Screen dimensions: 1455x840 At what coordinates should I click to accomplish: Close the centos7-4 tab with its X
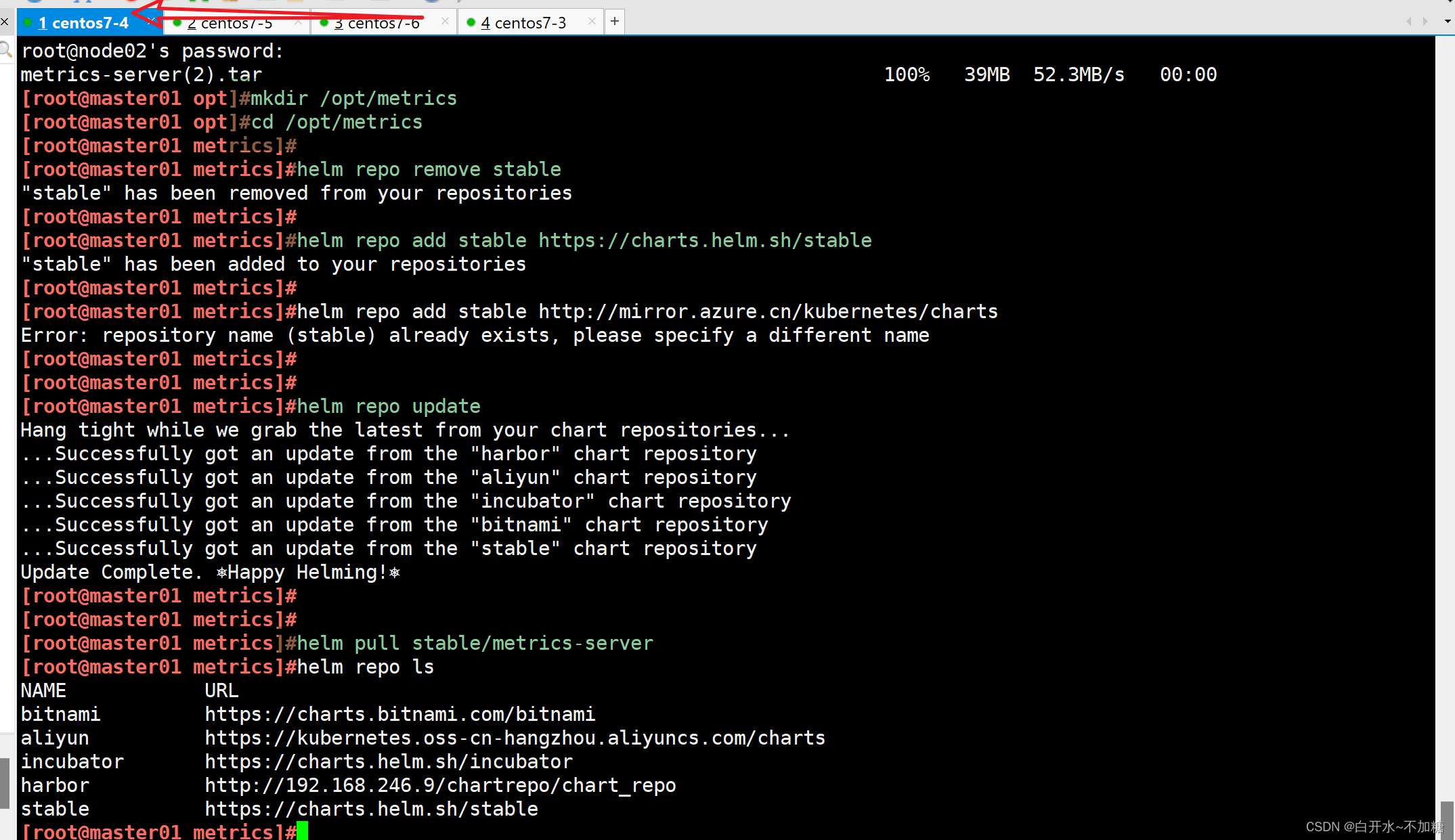pos(152,22)
